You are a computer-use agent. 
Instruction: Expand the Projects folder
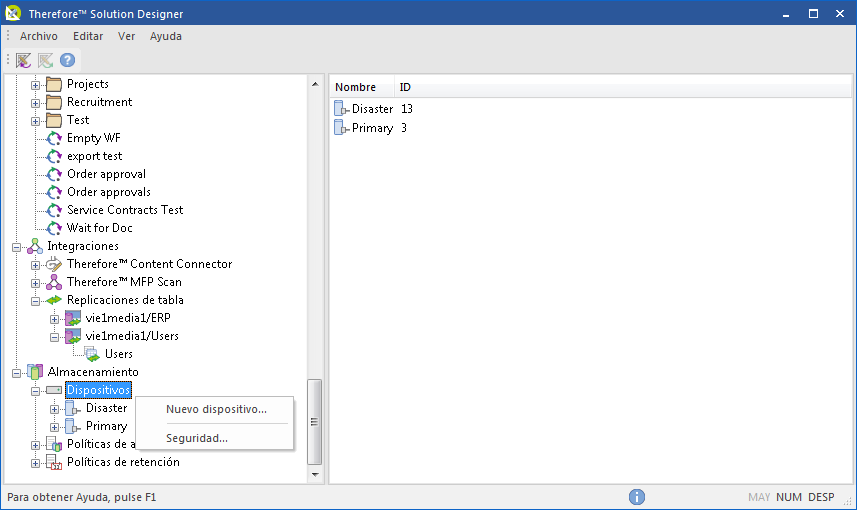pos(36,85)
